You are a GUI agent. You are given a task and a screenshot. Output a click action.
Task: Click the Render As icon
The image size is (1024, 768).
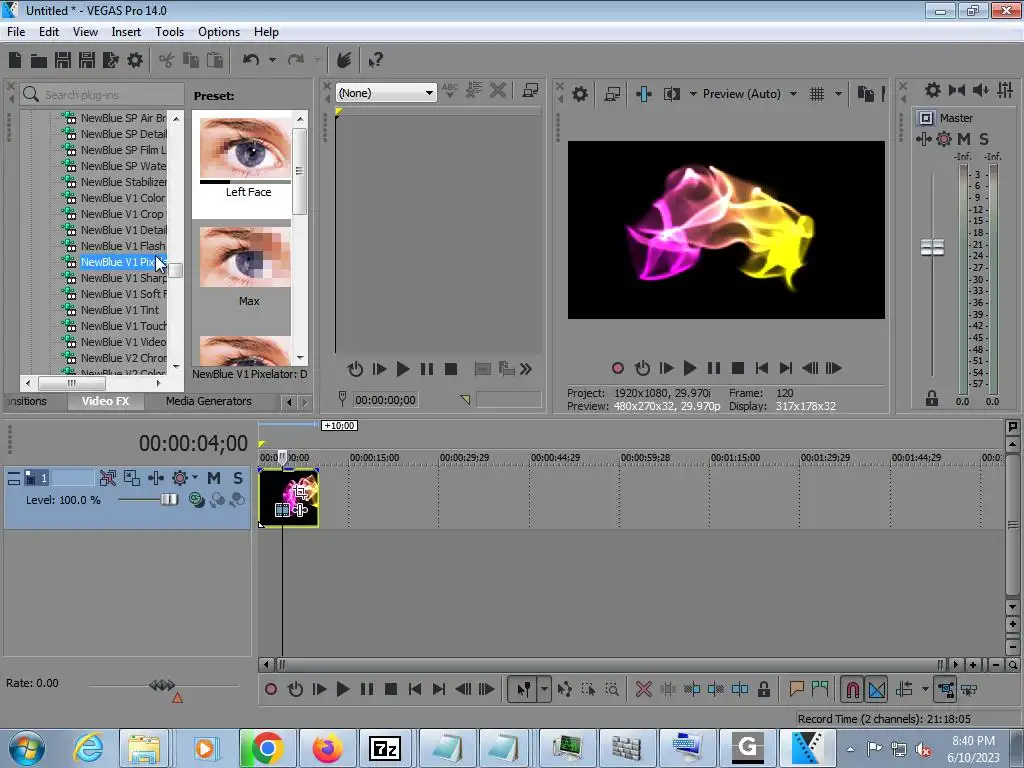click(111, 60)
